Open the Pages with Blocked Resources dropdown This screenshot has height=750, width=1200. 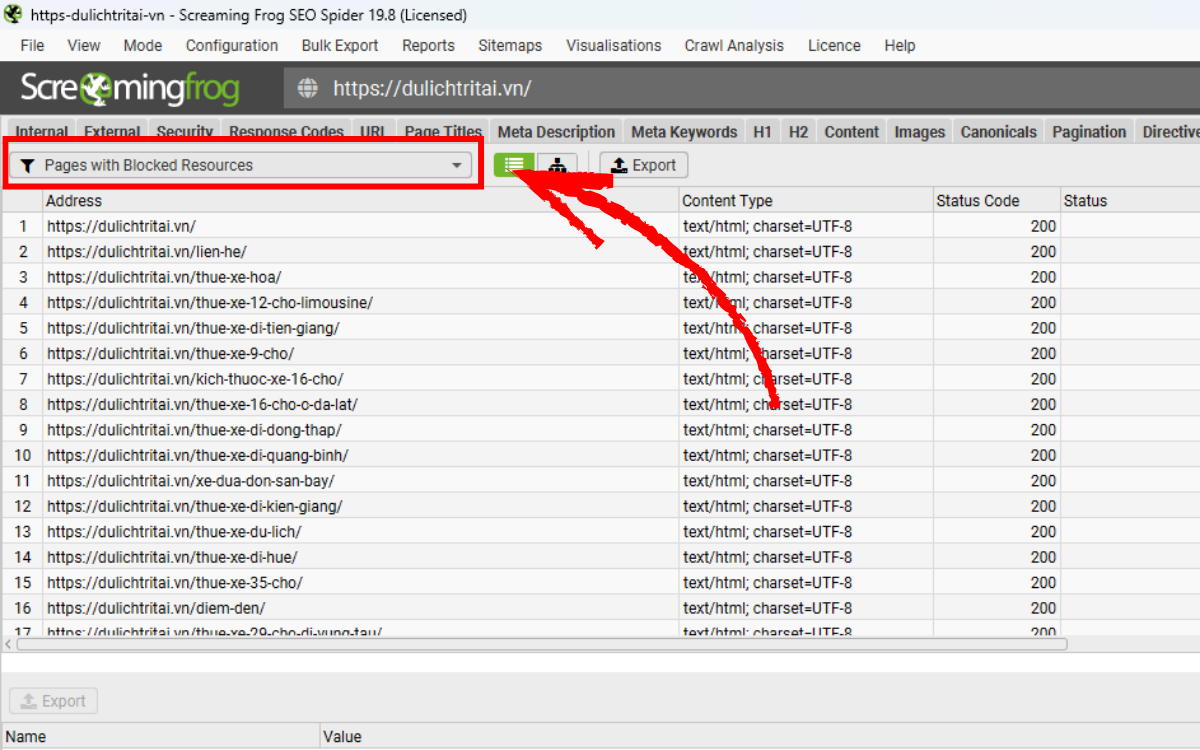click(x=241, y=165)
